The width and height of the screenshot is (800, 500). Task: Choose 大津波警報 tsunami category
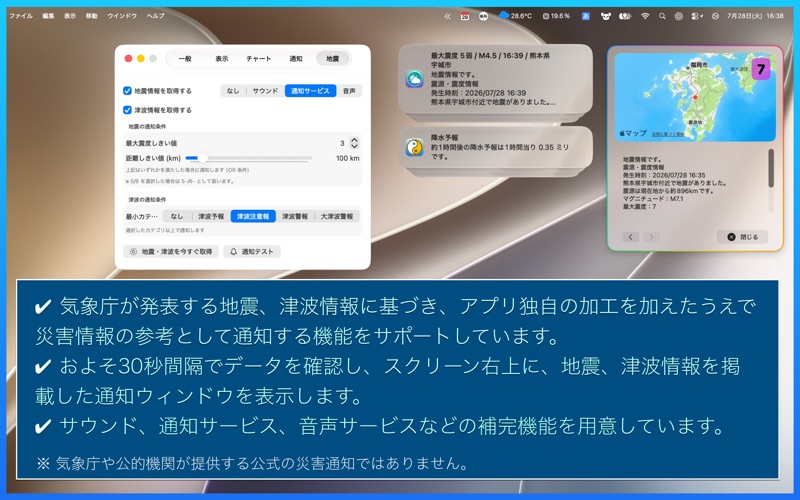point(337,216)
